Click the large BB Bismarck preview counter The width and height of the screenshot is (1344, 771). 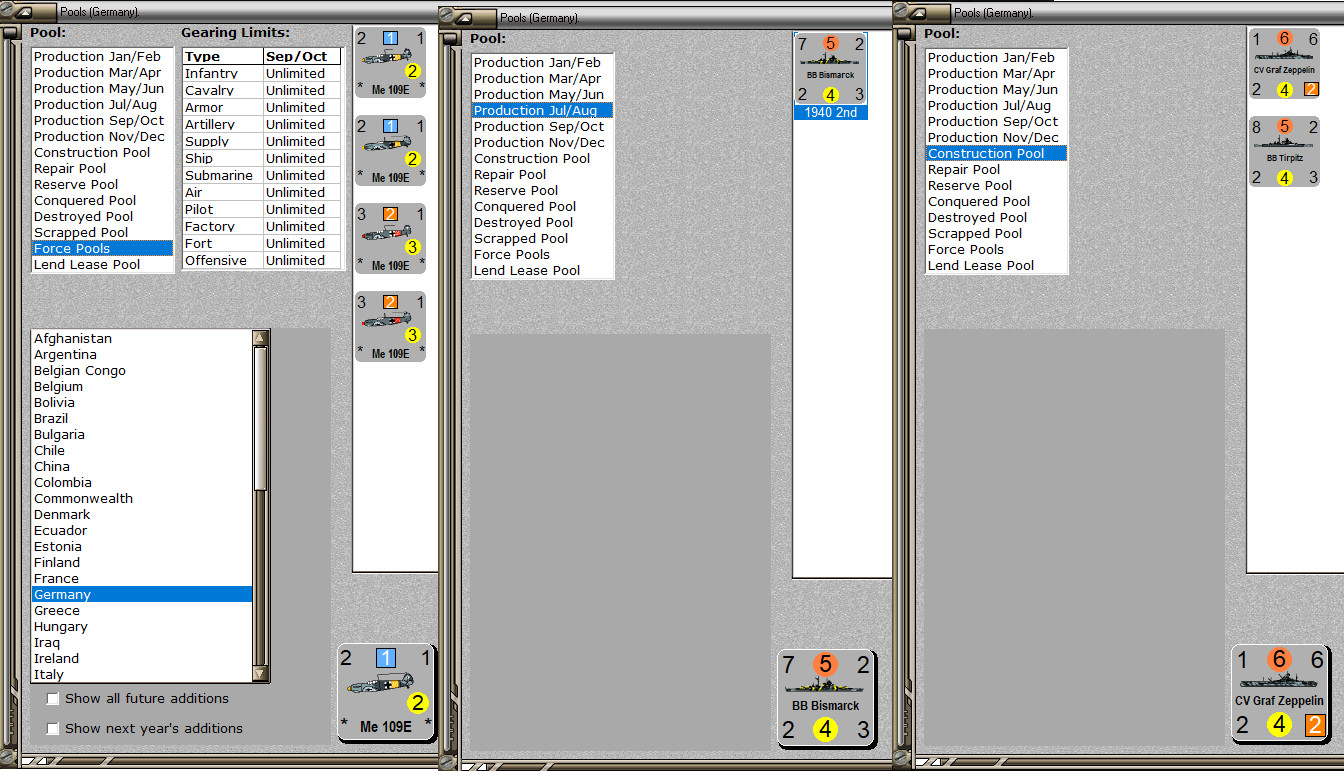pyautogui.click(x=826, y=698)
